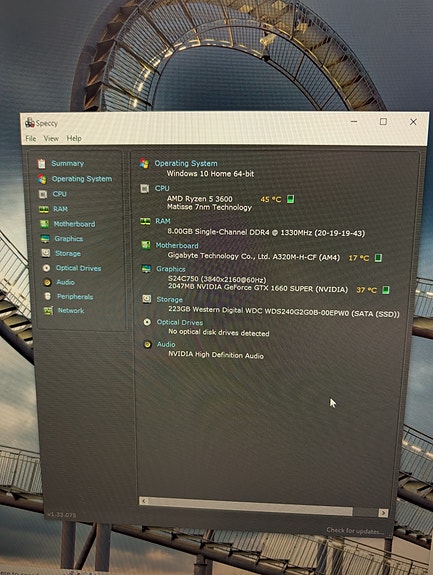433x575 pixels.
Task: Open the View menu
Action: pyautogui.click(x=51, y=138)
